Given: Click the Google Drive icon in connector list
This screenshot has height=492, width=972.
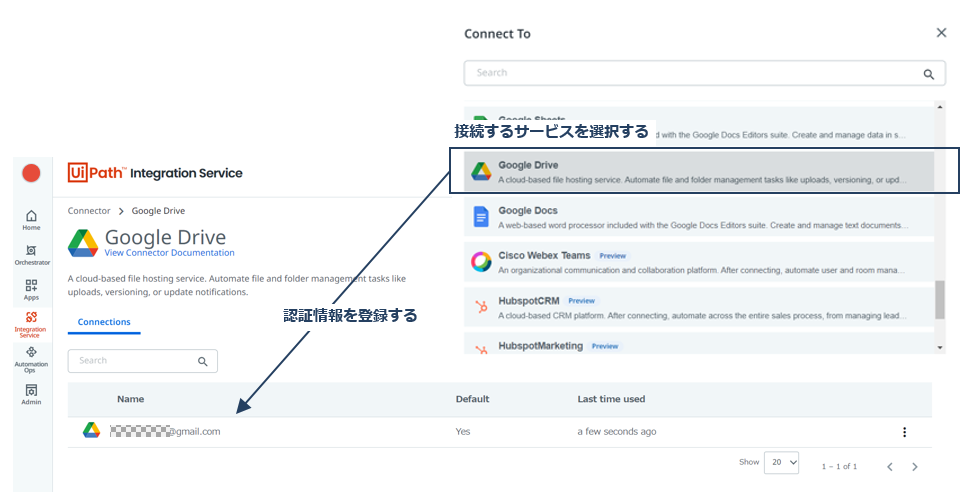Looking at the screenshot, I should click(x=481, y=172).
